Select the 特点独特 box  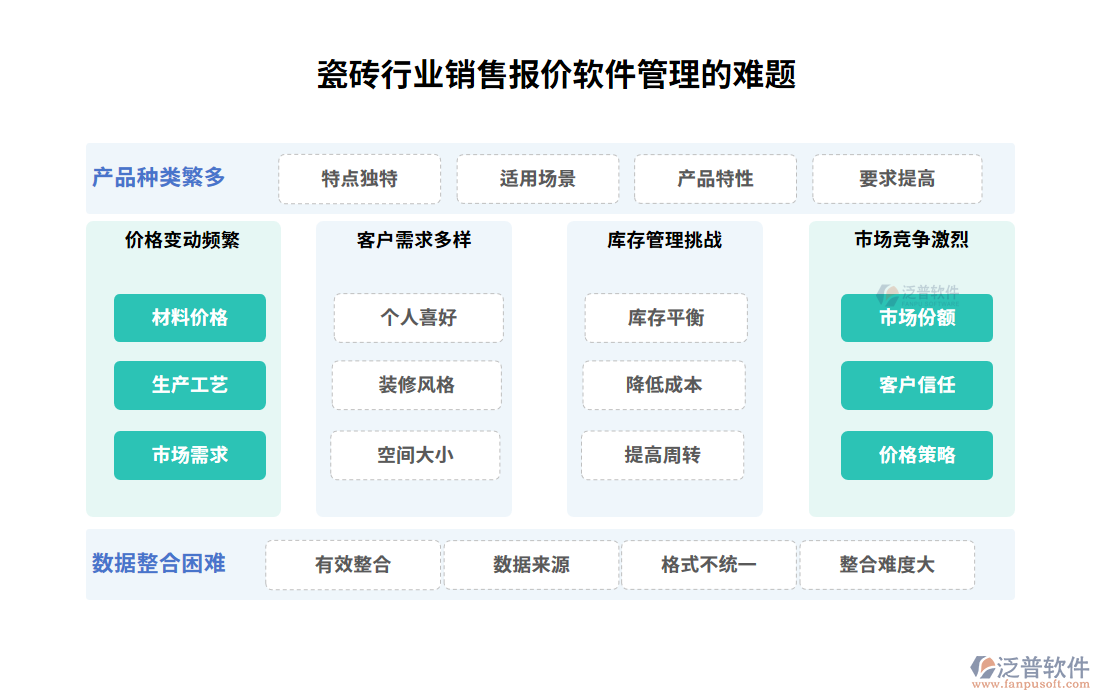[x=359, y=179]
